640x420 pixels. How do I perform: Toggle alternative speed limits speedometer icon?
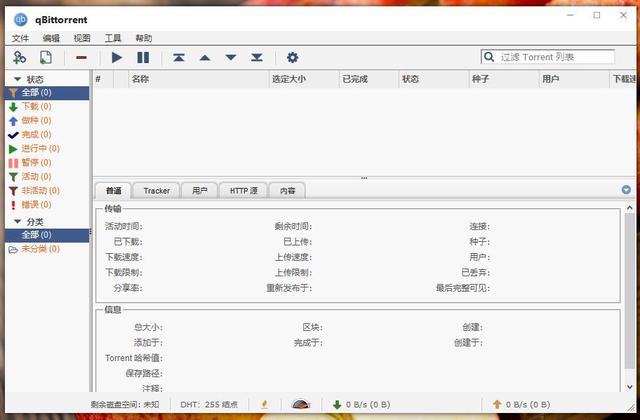point(300,404)
